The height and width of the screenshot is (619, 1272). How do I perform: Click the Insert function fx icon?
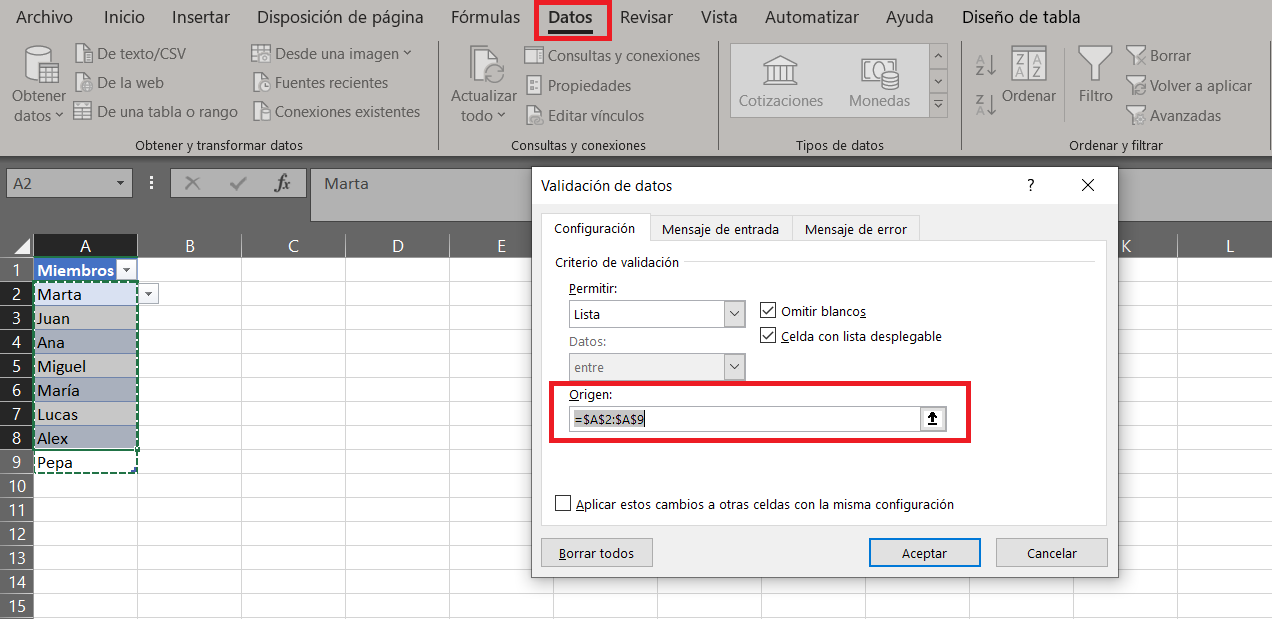pyautogui.click(x=283, y=184)
